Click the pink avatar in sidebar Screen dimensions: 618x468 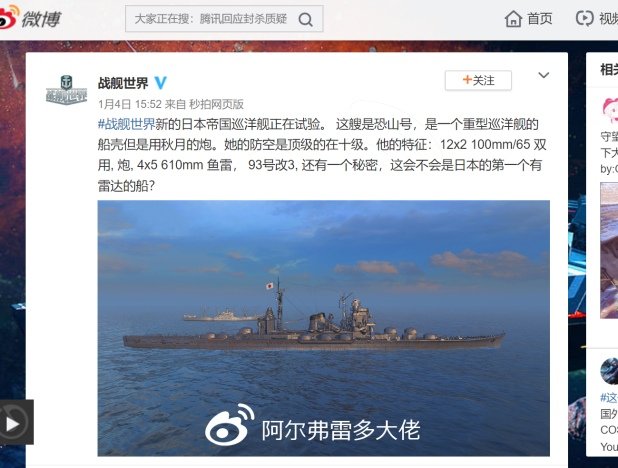[x=610, y=110]
